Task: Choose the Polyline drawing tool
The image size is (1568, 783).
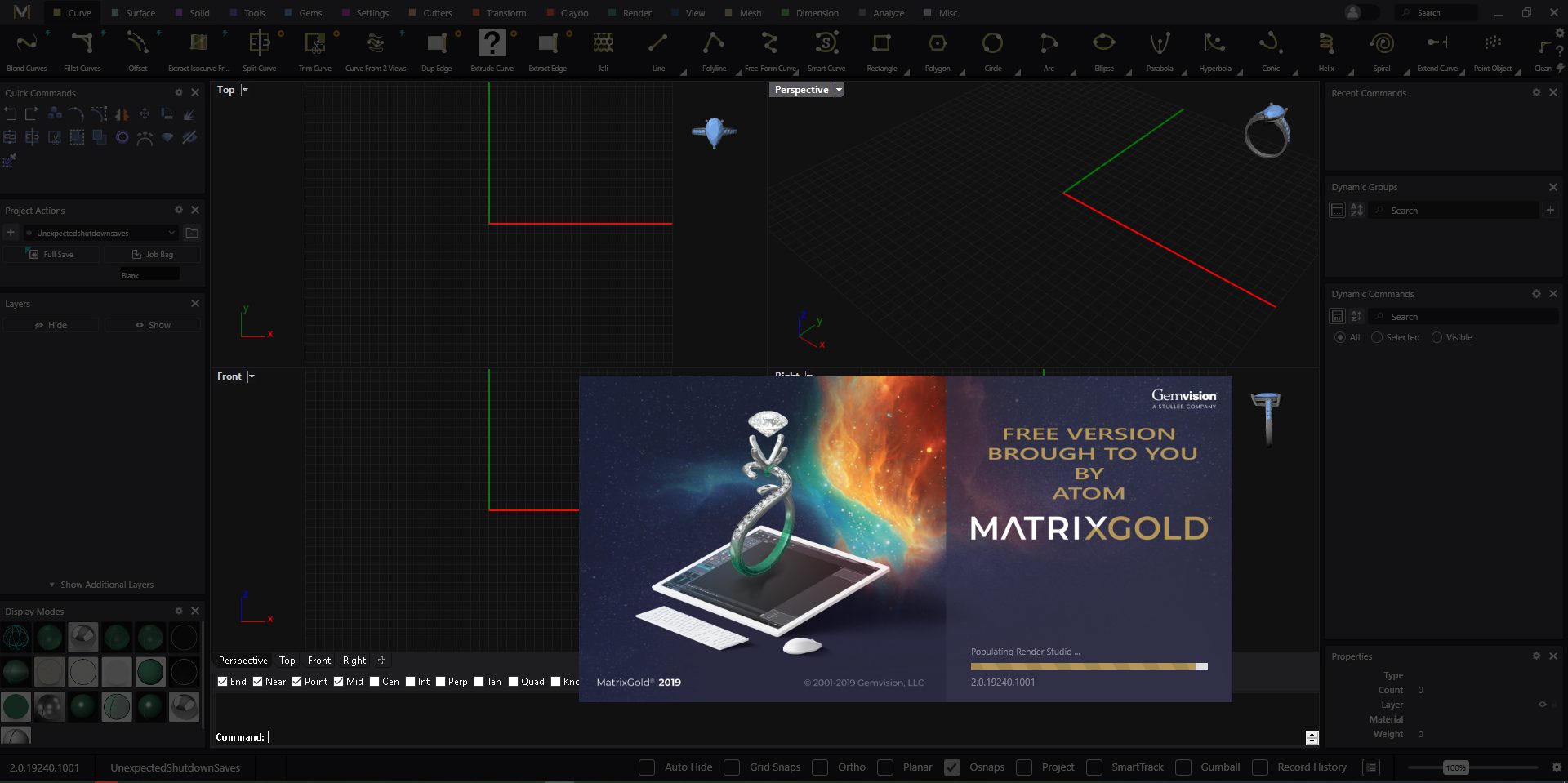Action: coord(714,44)
